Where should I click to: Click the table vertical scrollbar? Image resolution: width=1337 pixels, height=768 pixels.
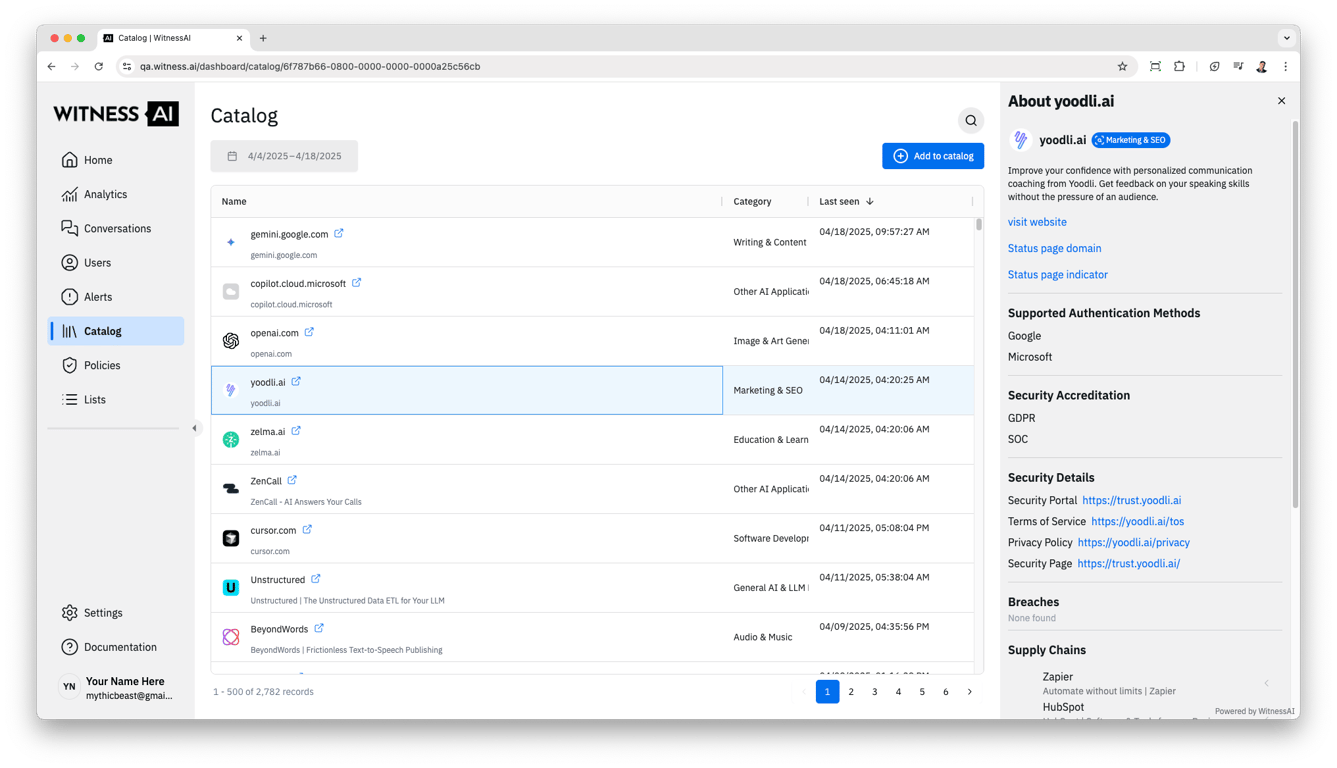978,225
